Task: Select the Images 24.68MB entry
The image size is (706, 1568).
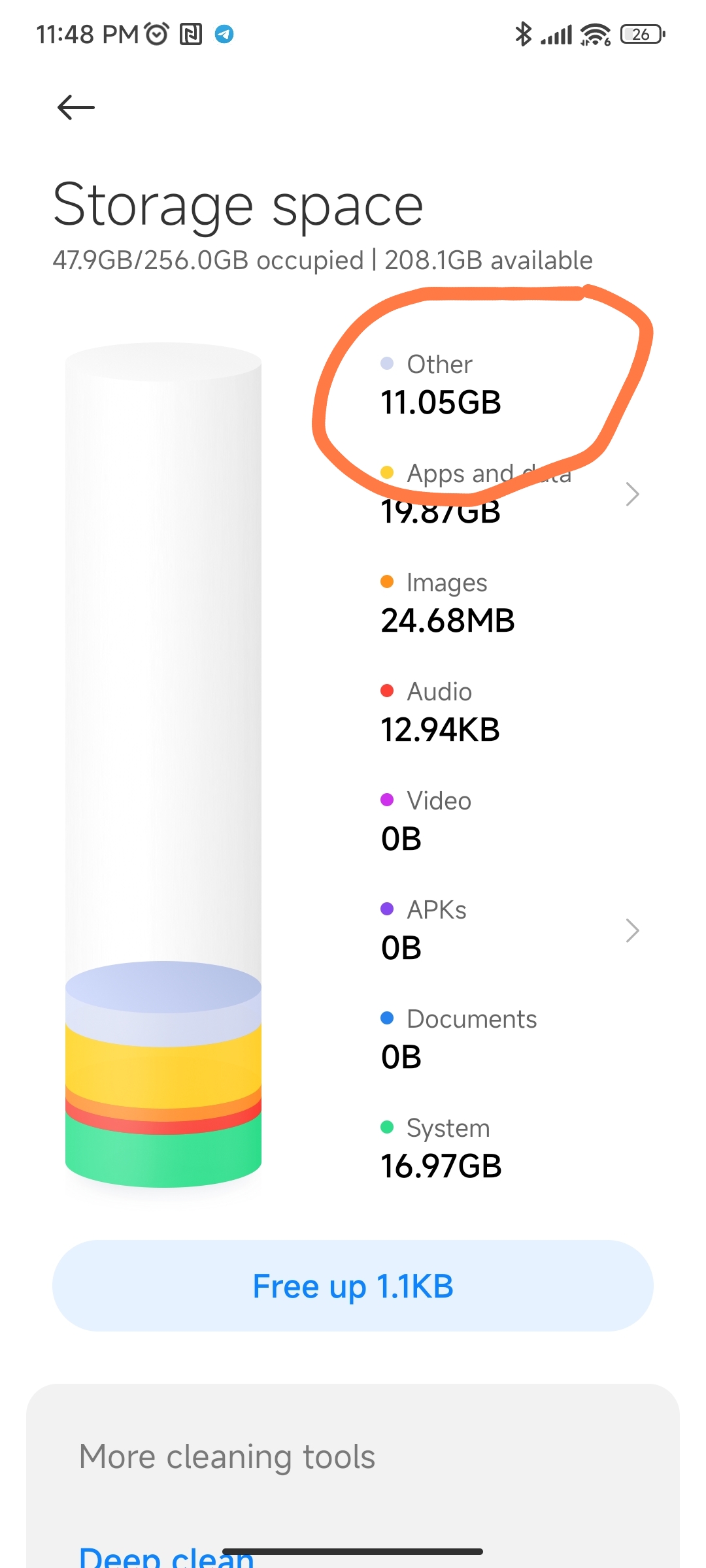Action: (448, 603)
